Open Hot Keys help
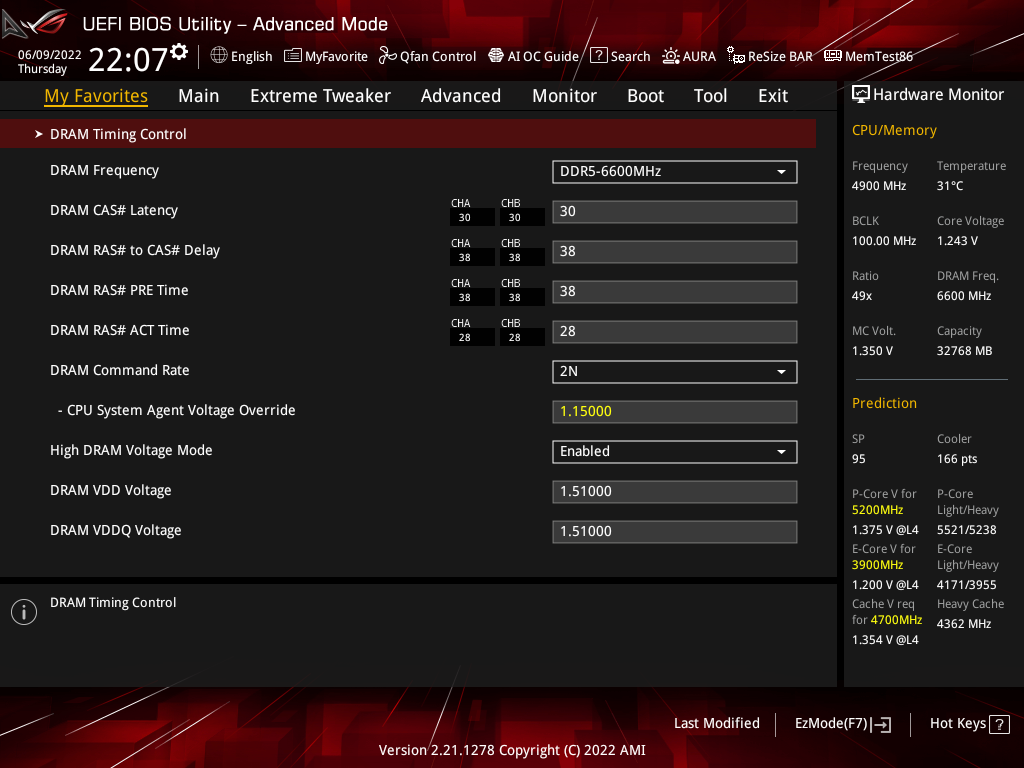Viewport: 1024px width, 768px height. [x=969, y=724]
